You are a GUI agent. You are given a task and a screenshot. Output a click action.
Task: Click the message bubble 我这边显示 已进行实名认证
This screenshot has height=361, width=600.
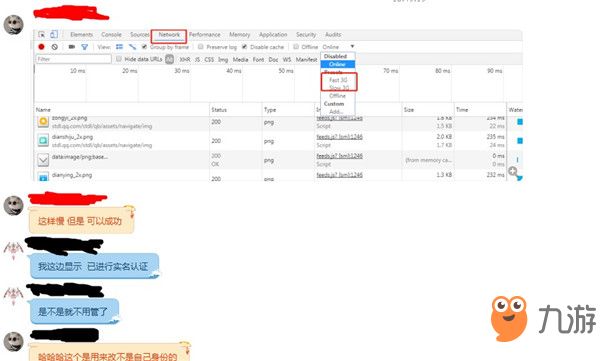coord(94,266)
